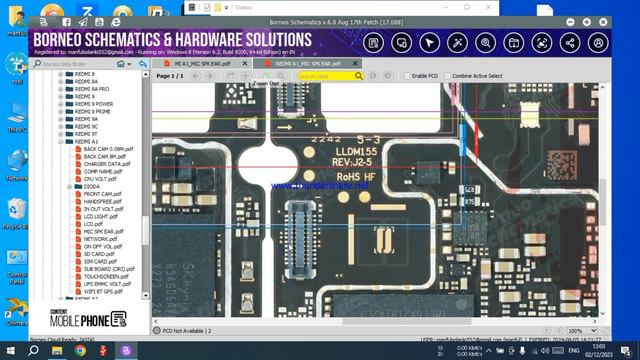
Task: Open File Explorer from the taskbar
Action: click(57, 351)
